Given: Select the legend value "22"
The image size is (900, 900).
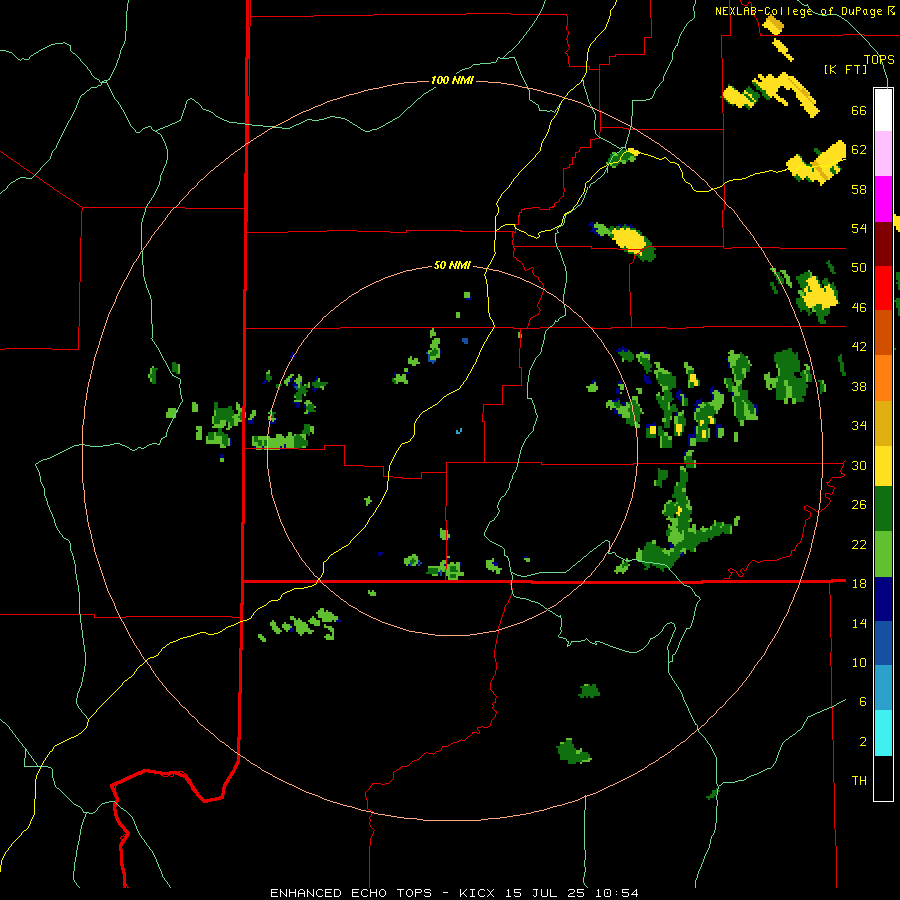Looking at the screenshot, I should click(859, 544).
